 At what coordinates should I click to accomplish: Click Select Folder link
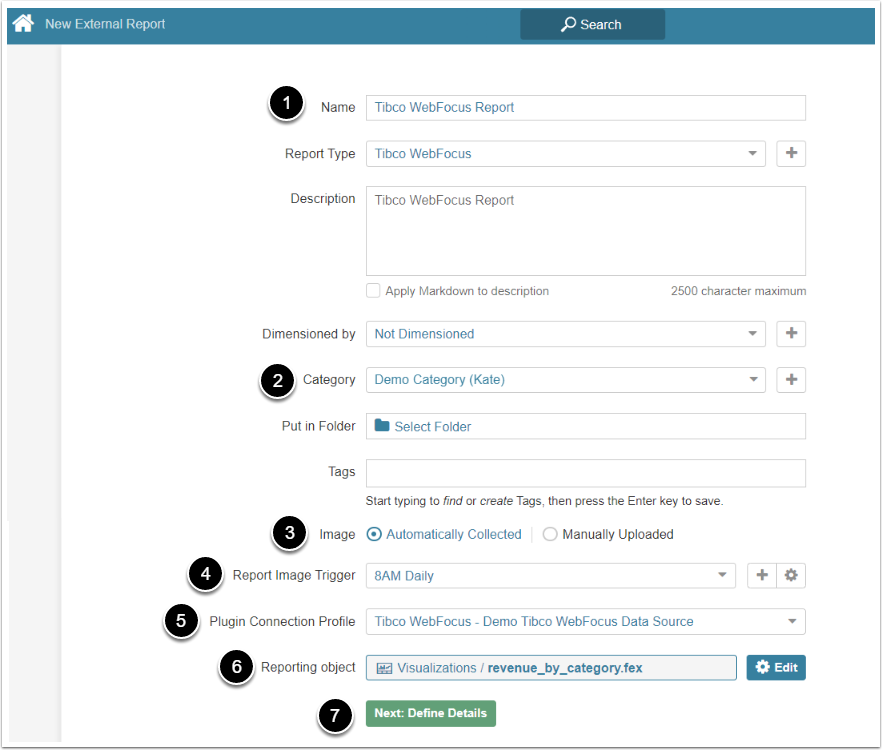(433, 427)
